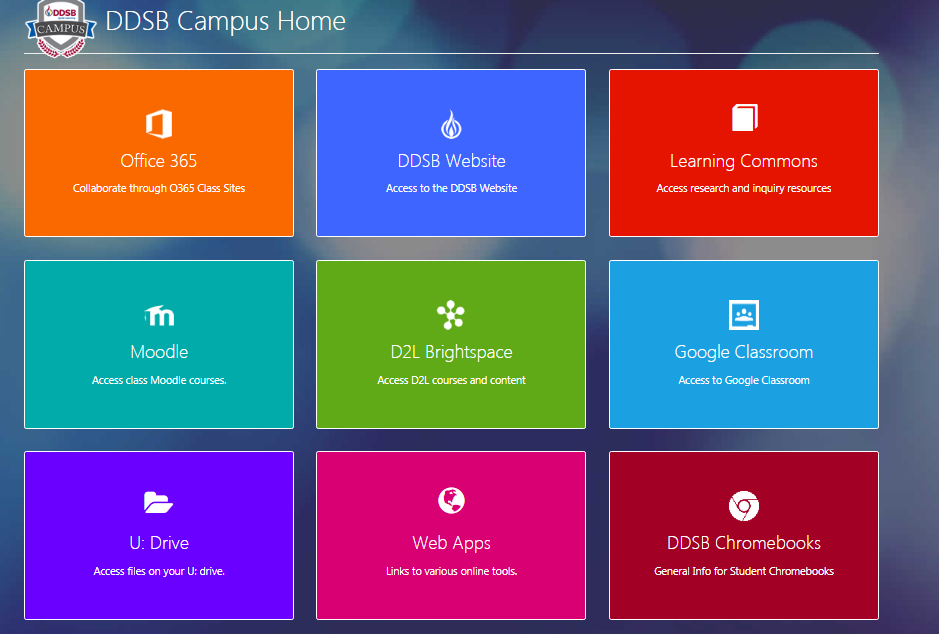The height and width of the screenshot is (634, 939).
Task: Click the Office 365 logo icon
Action: click(x=159, y=124)
